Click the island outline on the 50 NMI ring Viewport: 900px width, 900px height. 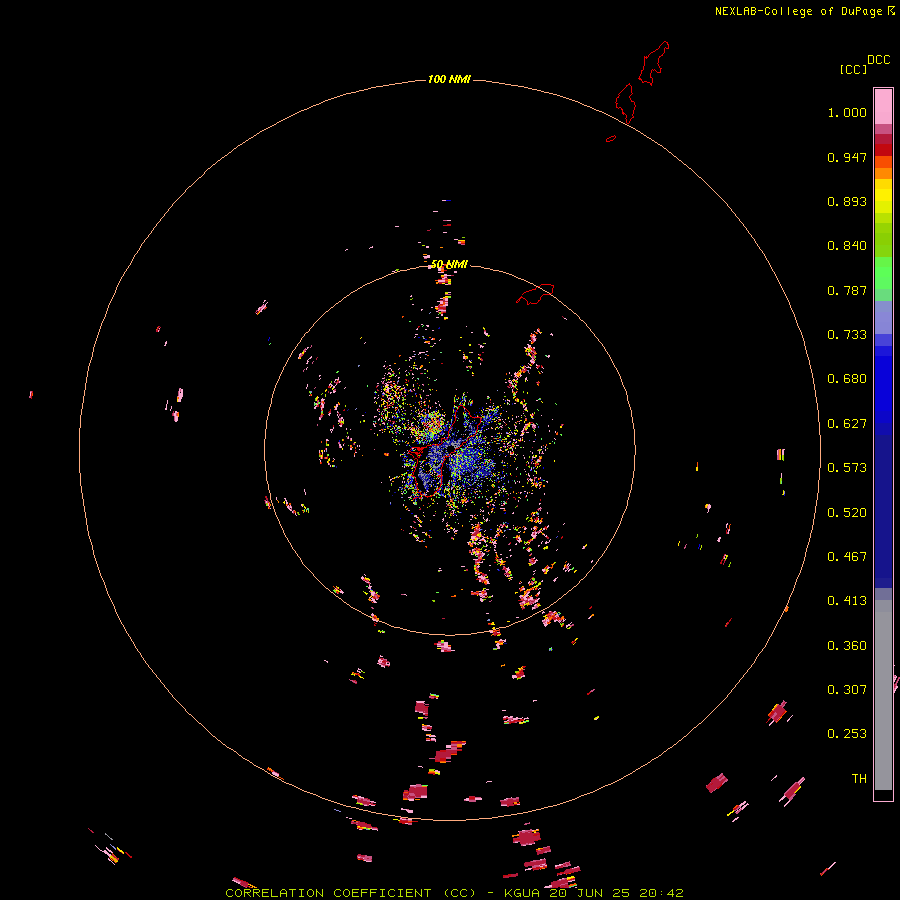click(x=535, y=294)
